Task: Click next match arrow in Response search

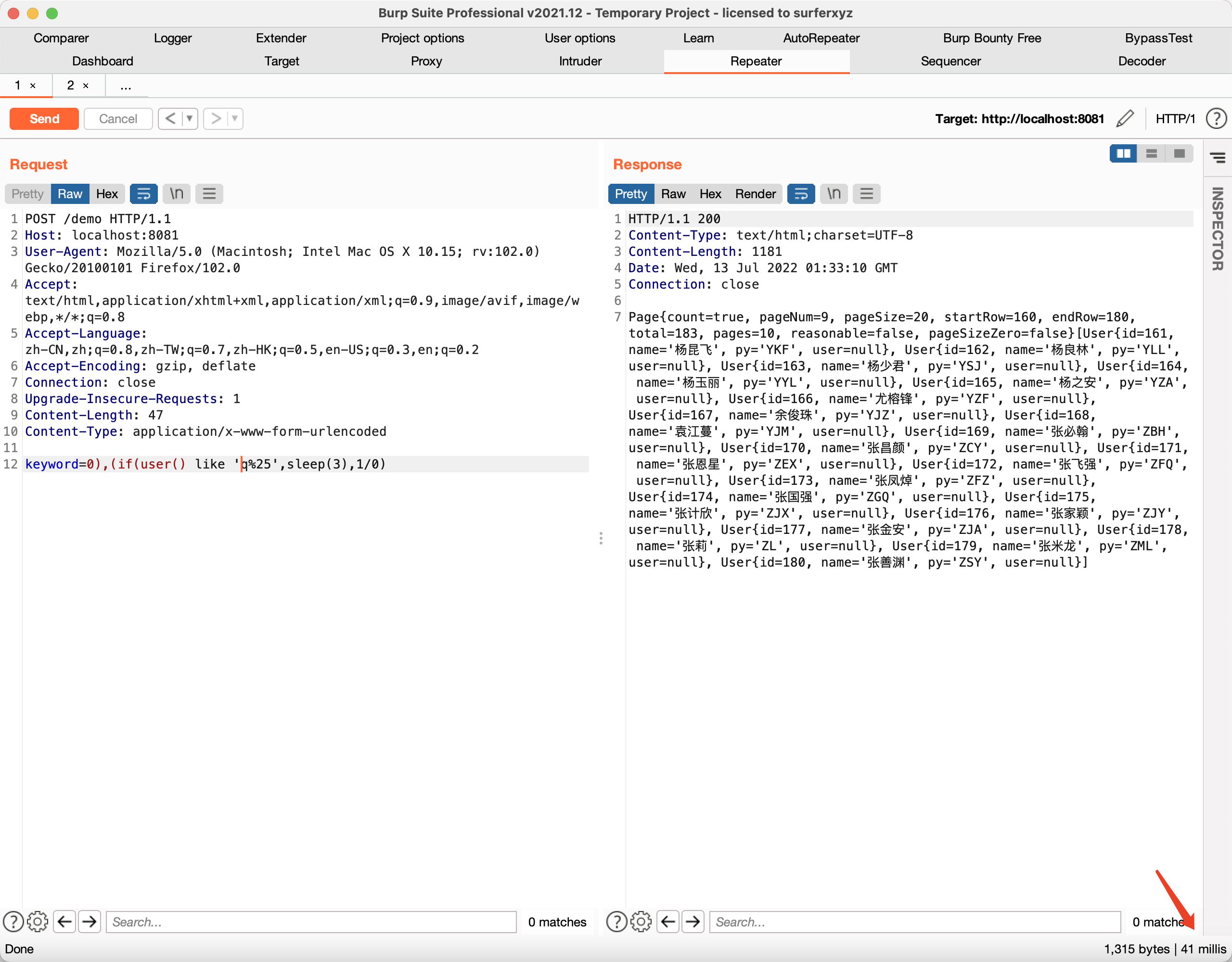Action: (x=693, y=922)
